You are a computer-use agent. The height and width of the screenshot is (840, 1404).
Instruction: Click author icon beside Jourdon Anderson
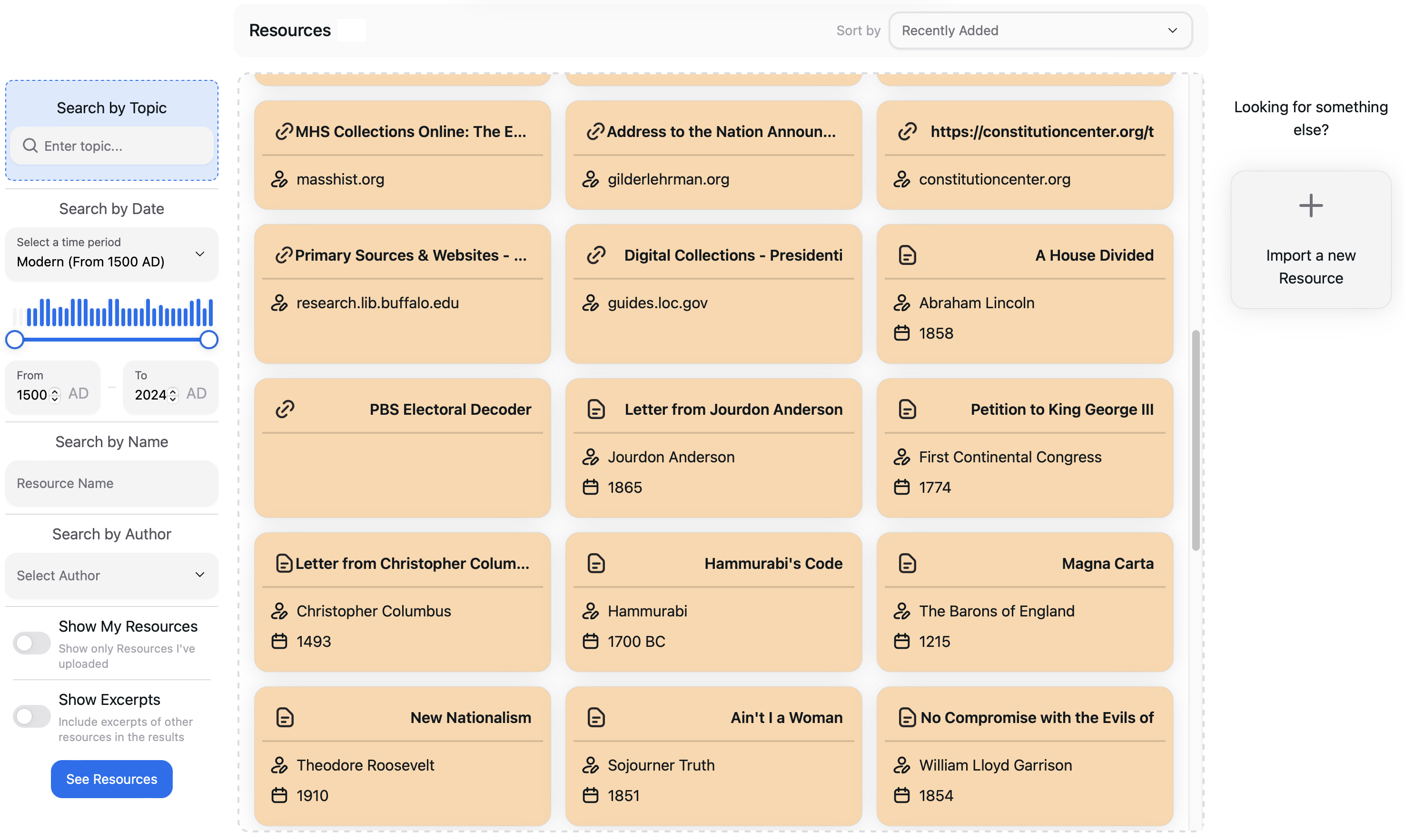pyautogui.click(x=590, y=457)
